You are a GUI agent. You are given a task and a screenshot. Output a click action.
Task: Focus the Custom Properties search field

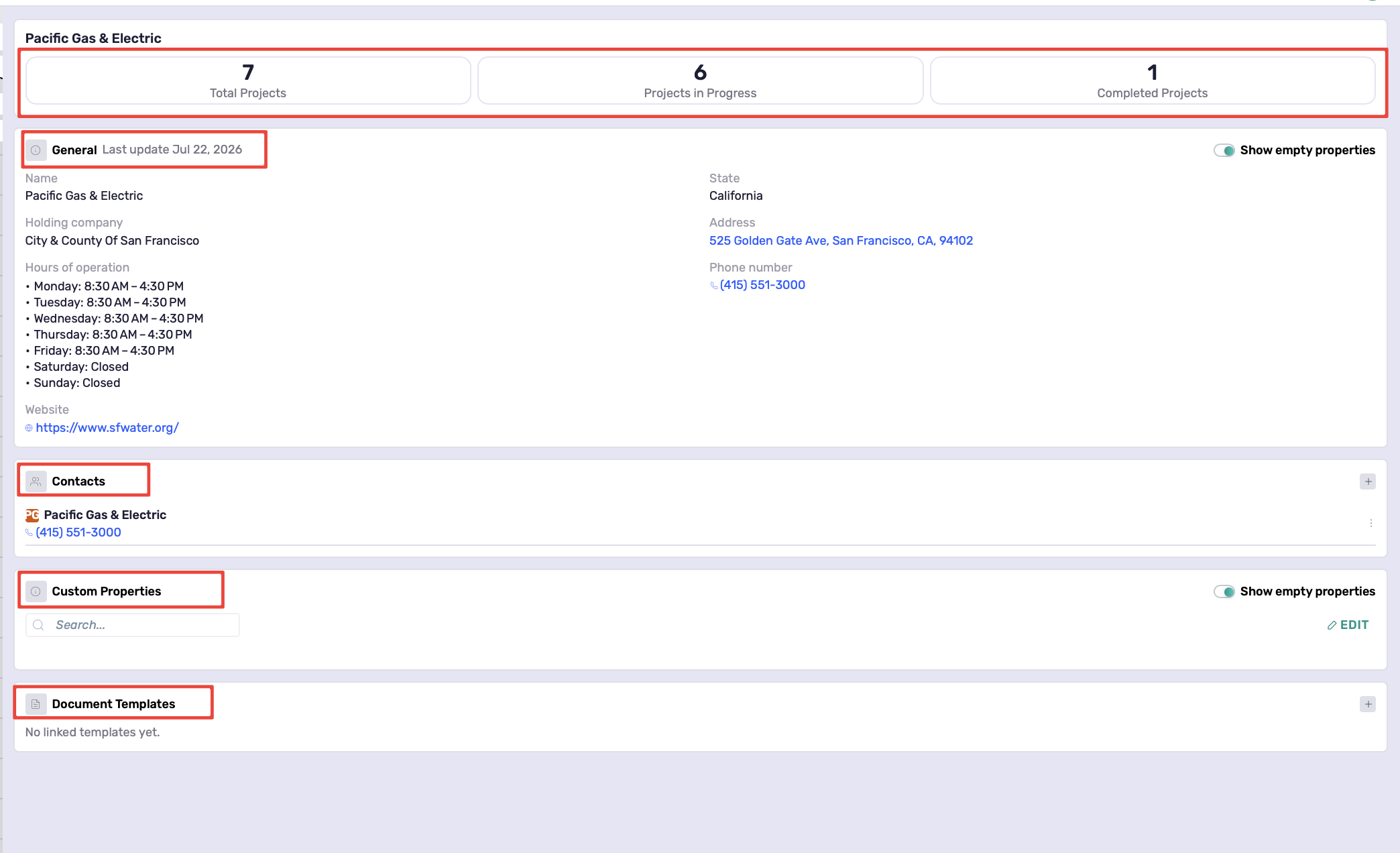pos(133,625)
